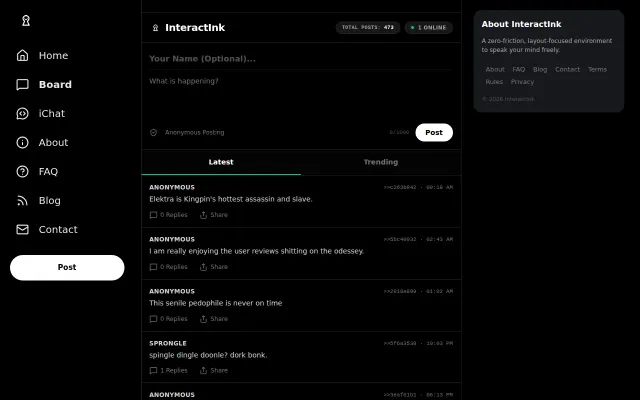The height and width of the screenshot is (400, 640).
Task: Switch to the Latest tab
Action: 221,162
